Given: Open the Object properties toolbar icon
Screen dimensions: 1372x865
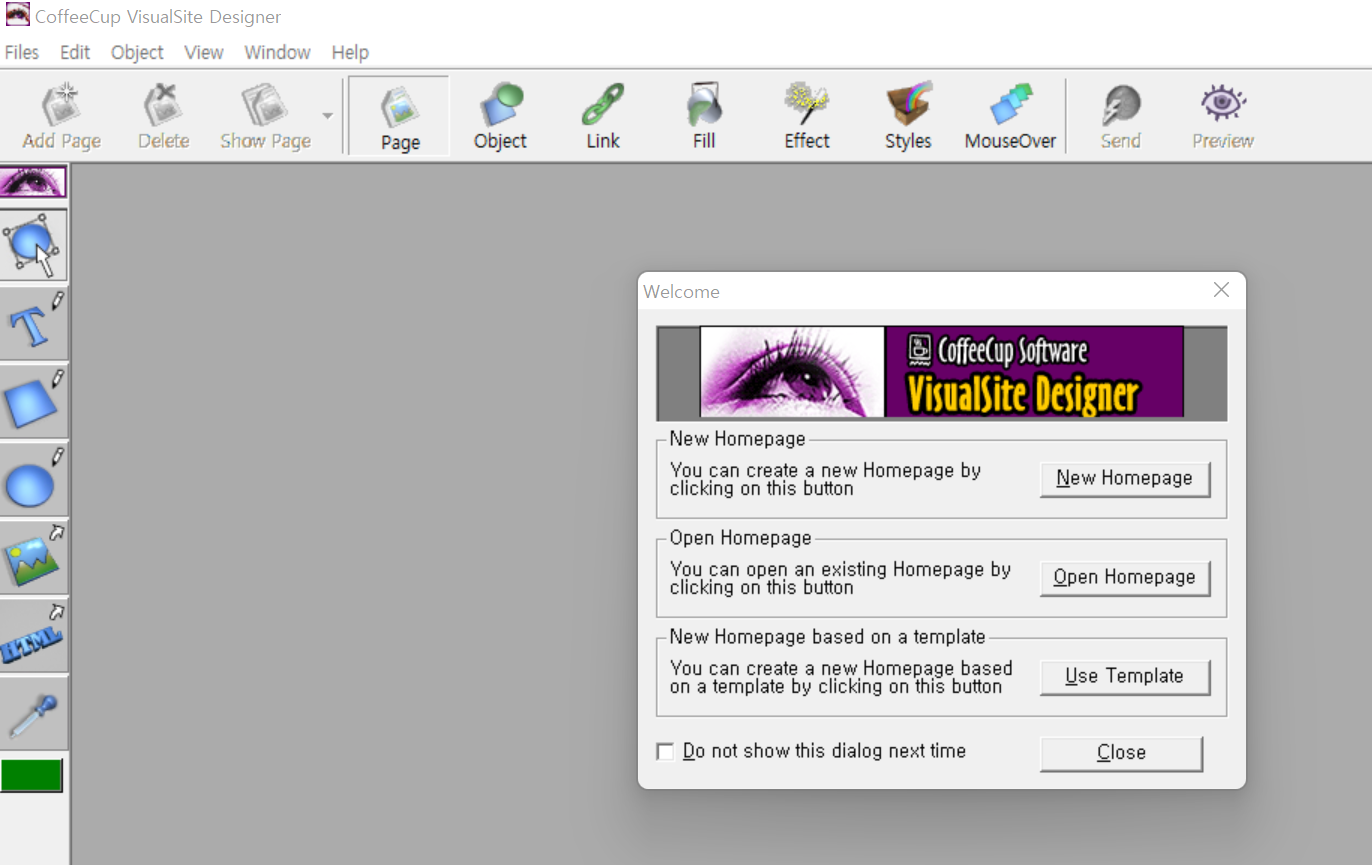Looking at the screenshot, I should point(500,116).
